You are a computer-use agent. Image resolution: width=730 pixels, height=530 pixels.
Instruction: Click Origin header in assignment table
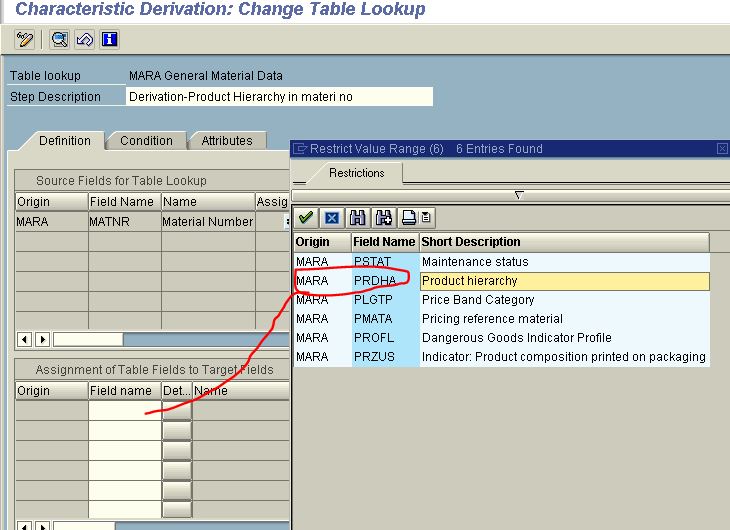51,391
